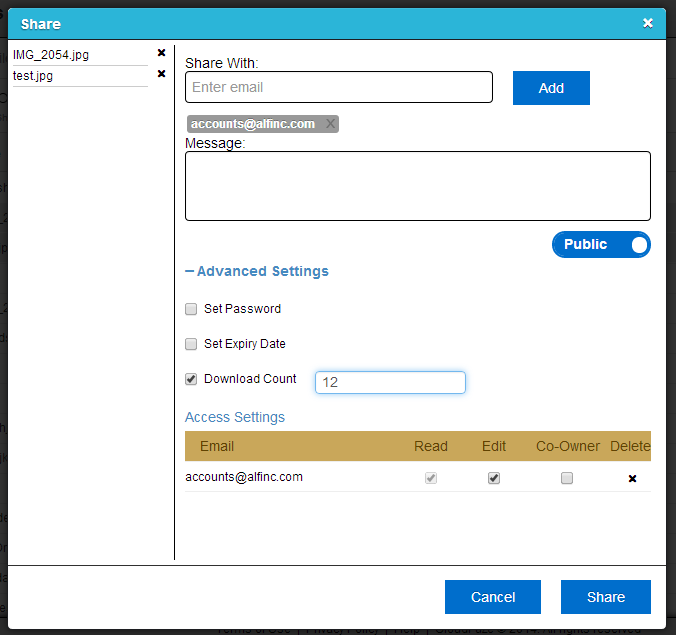Click the Co-Owner column header
This screenshot has width=676, height=635.
pos(568,446)
